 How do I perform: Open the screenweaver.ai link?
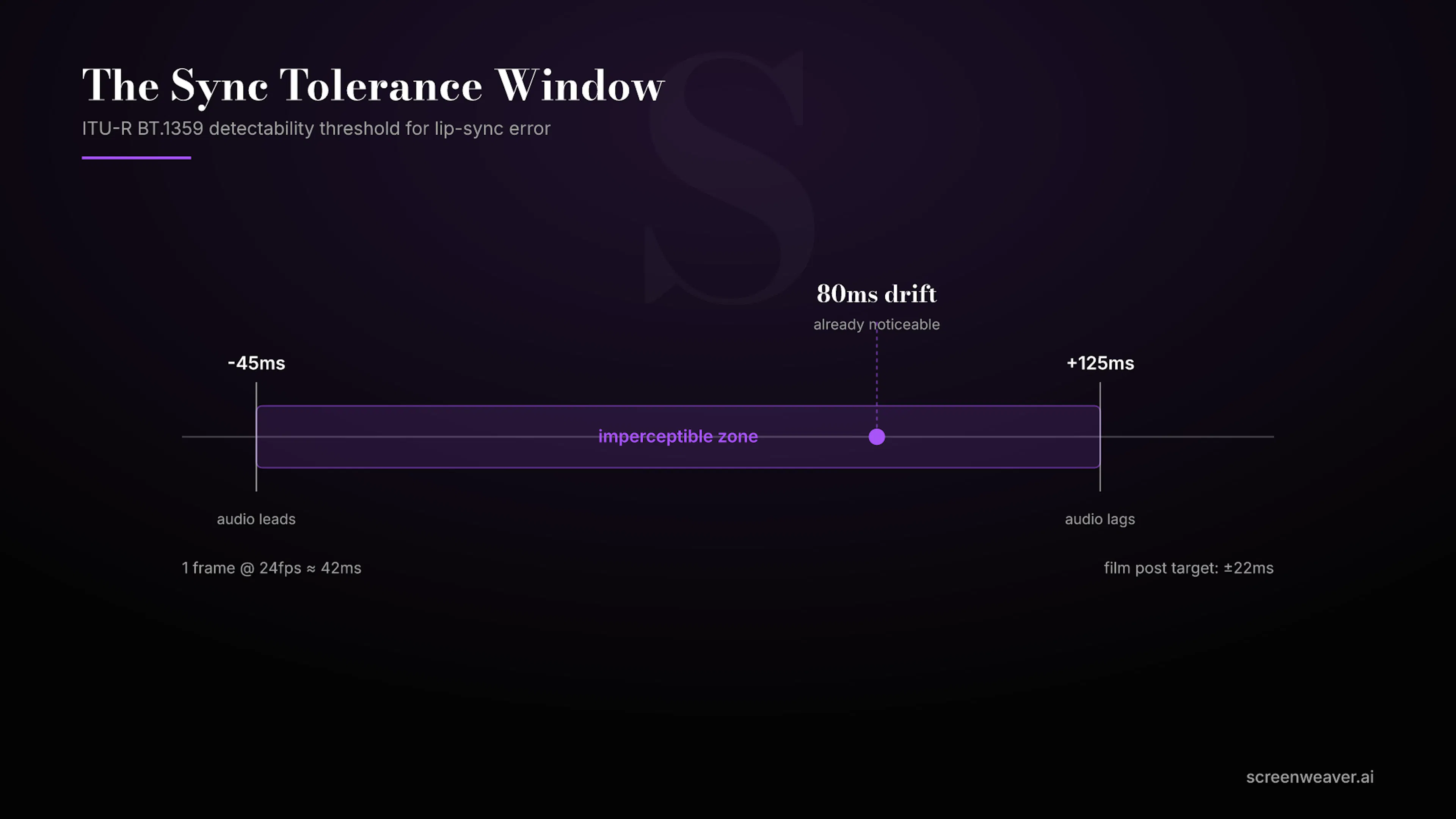(x=1310, y=777)
